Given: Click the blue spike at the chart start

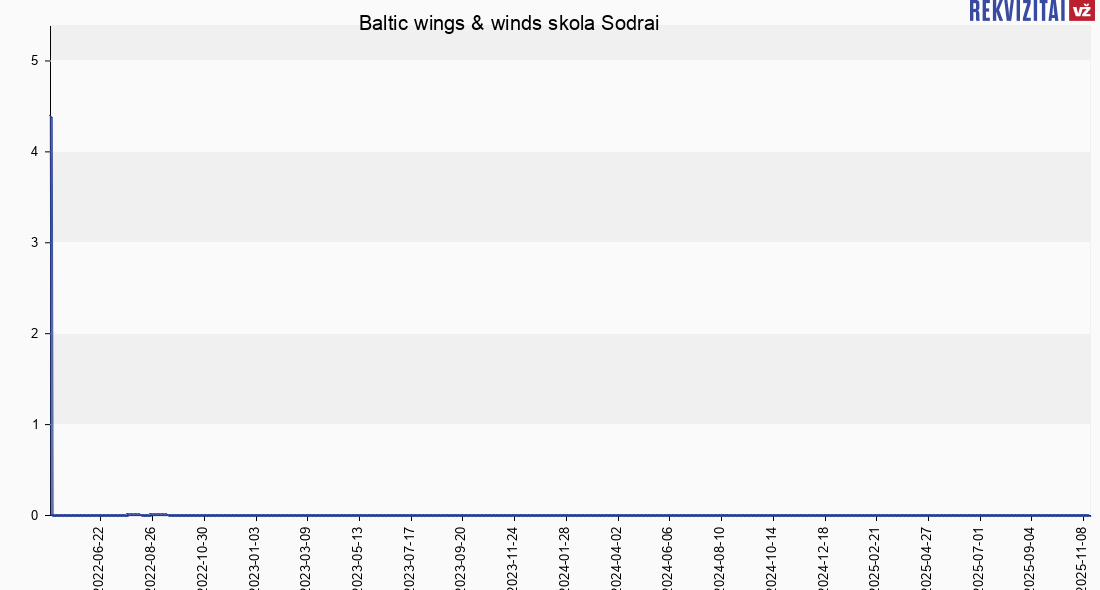Looking at the screenshot, I should coord(51,300).
